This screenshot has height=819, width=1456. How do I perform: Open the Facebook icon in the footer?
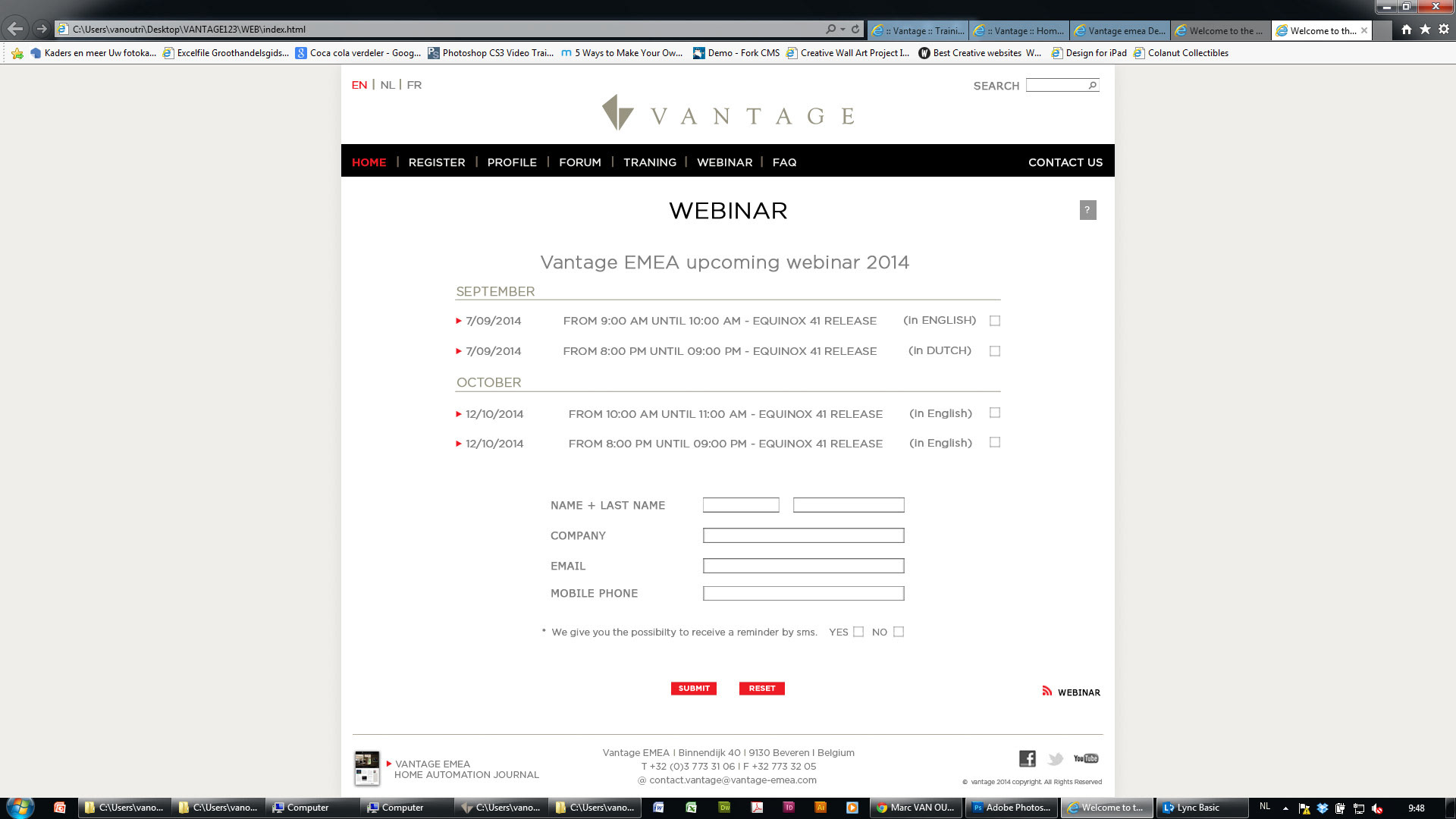(x=1028, y=758)
